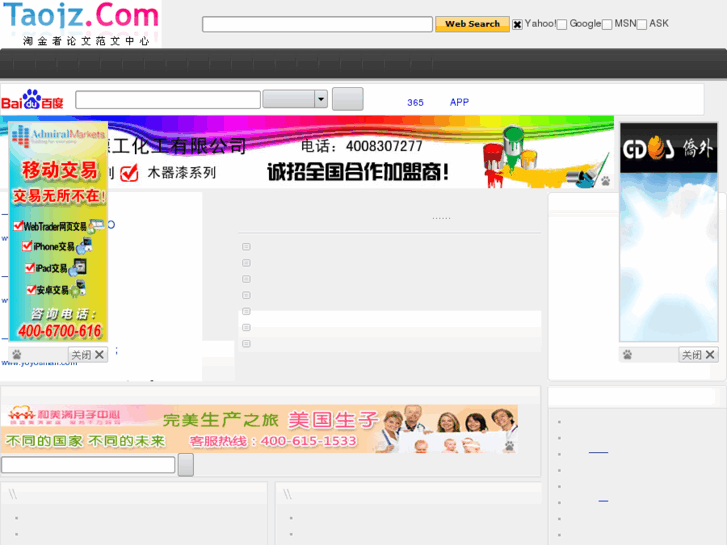Click the top web search text field
Viewport: 727px width, 545px height.
click(317, 24)
